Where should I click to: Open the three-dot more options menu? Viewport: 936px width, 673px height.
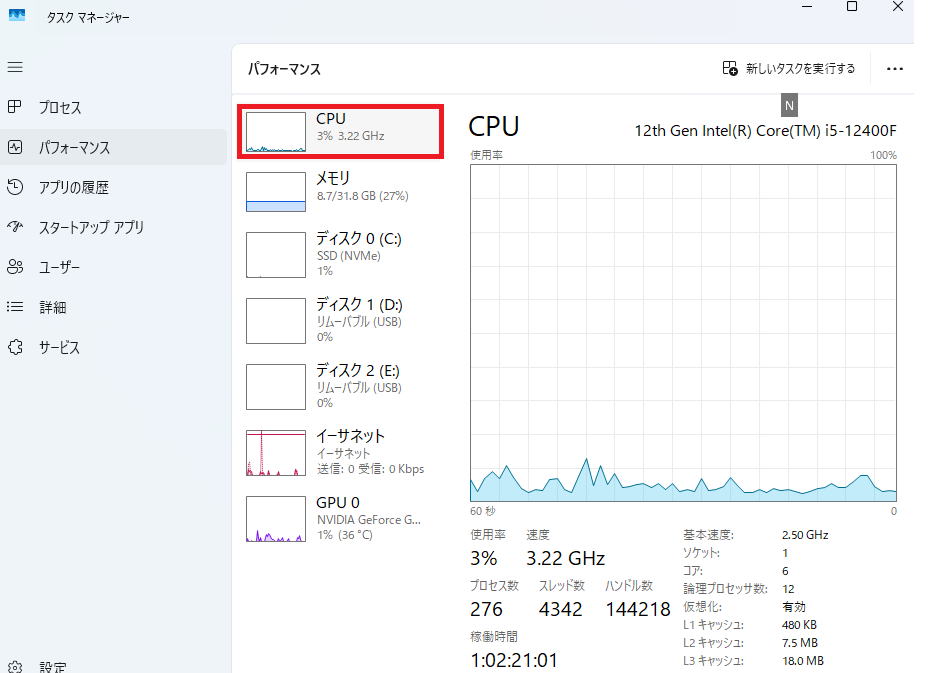point(894,69)
